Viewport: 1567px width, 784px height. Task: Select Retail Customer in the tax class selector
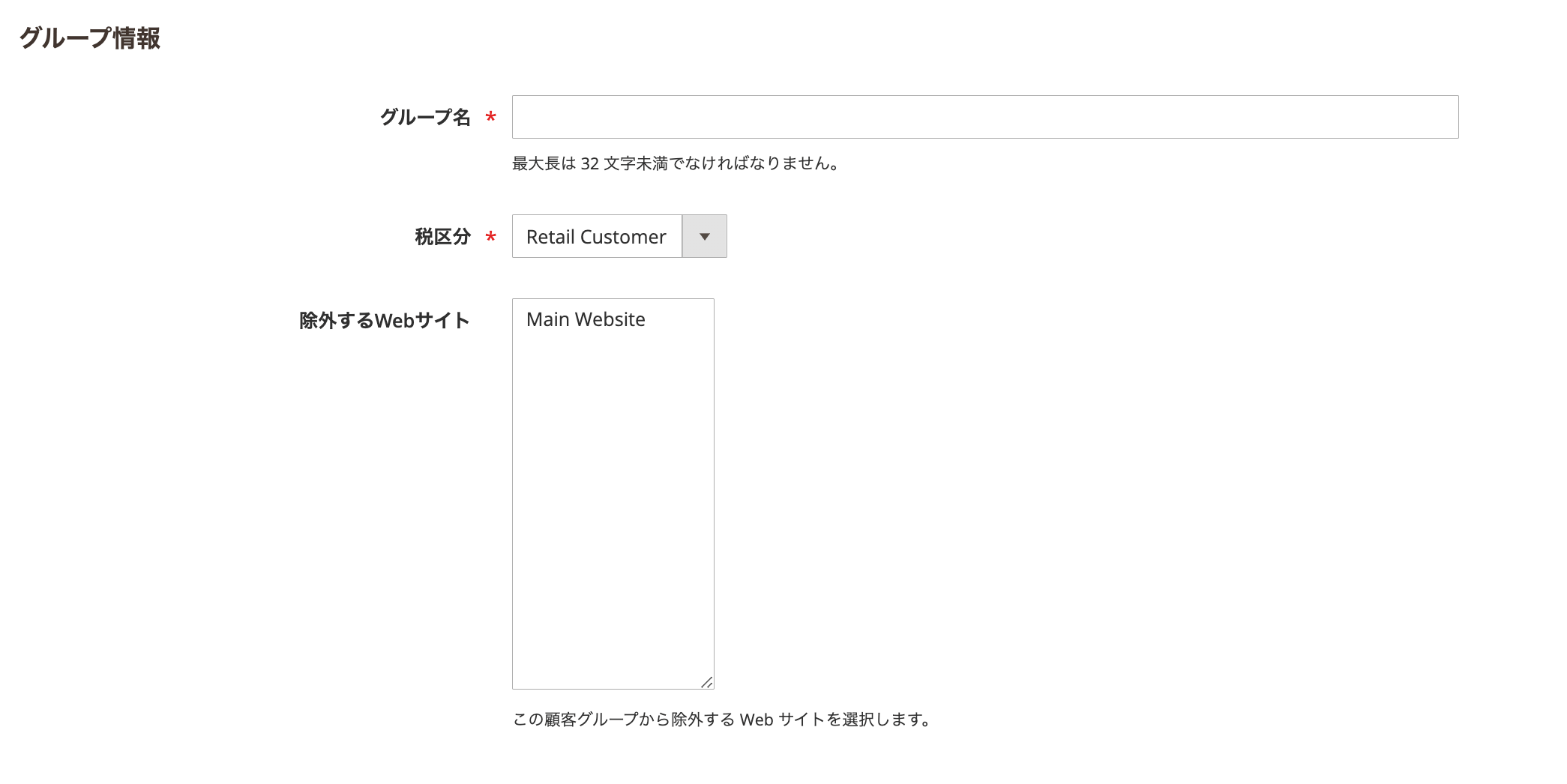click(x=596, y=235)
